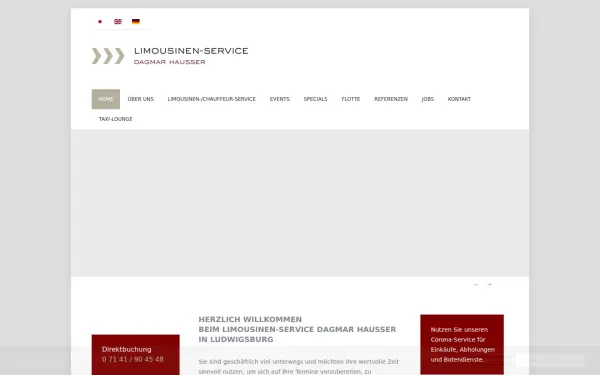Open the Über Uns menu item
This screenshot has height=375, width=600.
tap(140, 99)
